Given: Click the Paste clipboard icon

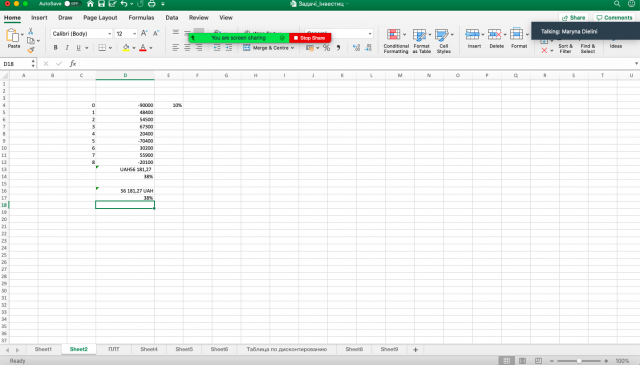Looking at the screenshot, I should 12,36.
